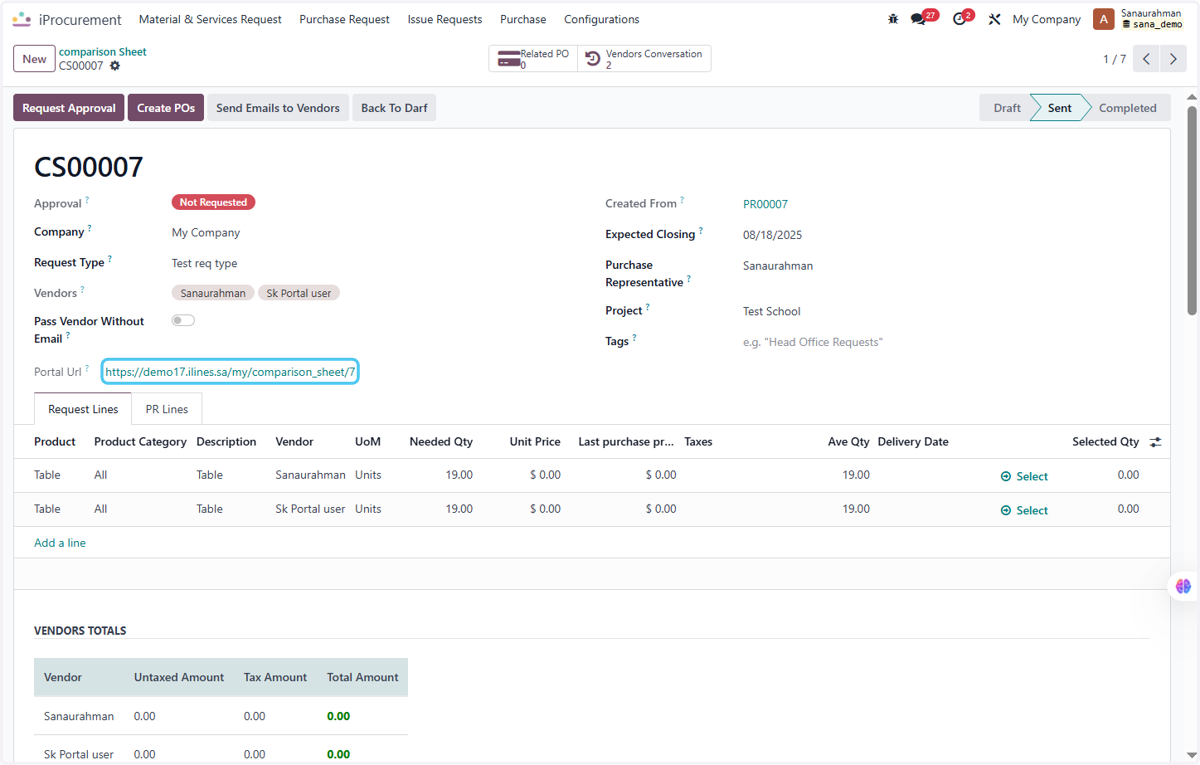Toggle Pass Vendor Without Email switch
The image size is (1200, 765).
(183, 321)
